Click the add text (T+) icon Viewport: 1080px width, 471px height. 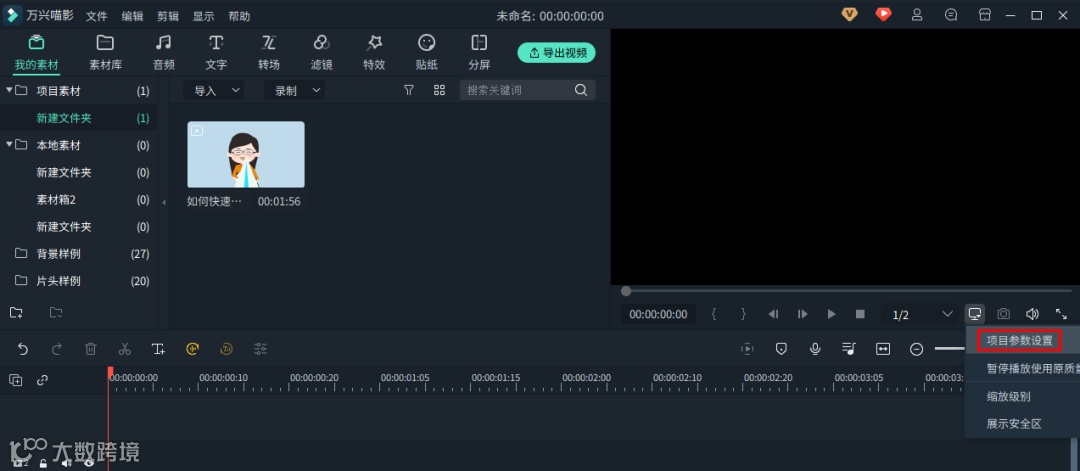pyautogui.click(x=158, y=349)
